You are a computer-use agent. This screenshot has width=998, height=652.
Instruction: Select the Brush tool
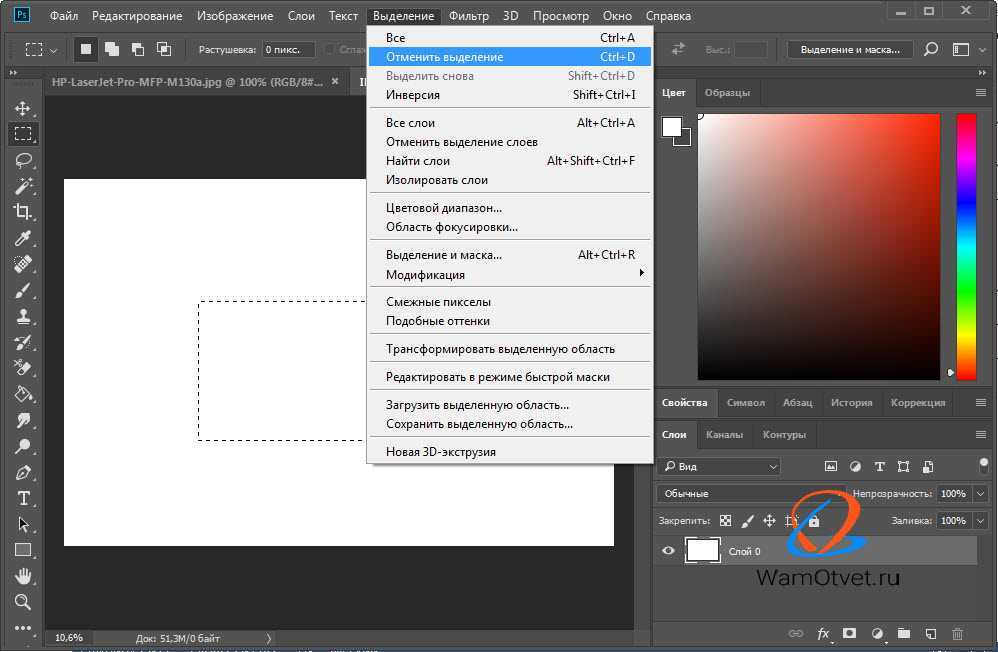(23, 290)
